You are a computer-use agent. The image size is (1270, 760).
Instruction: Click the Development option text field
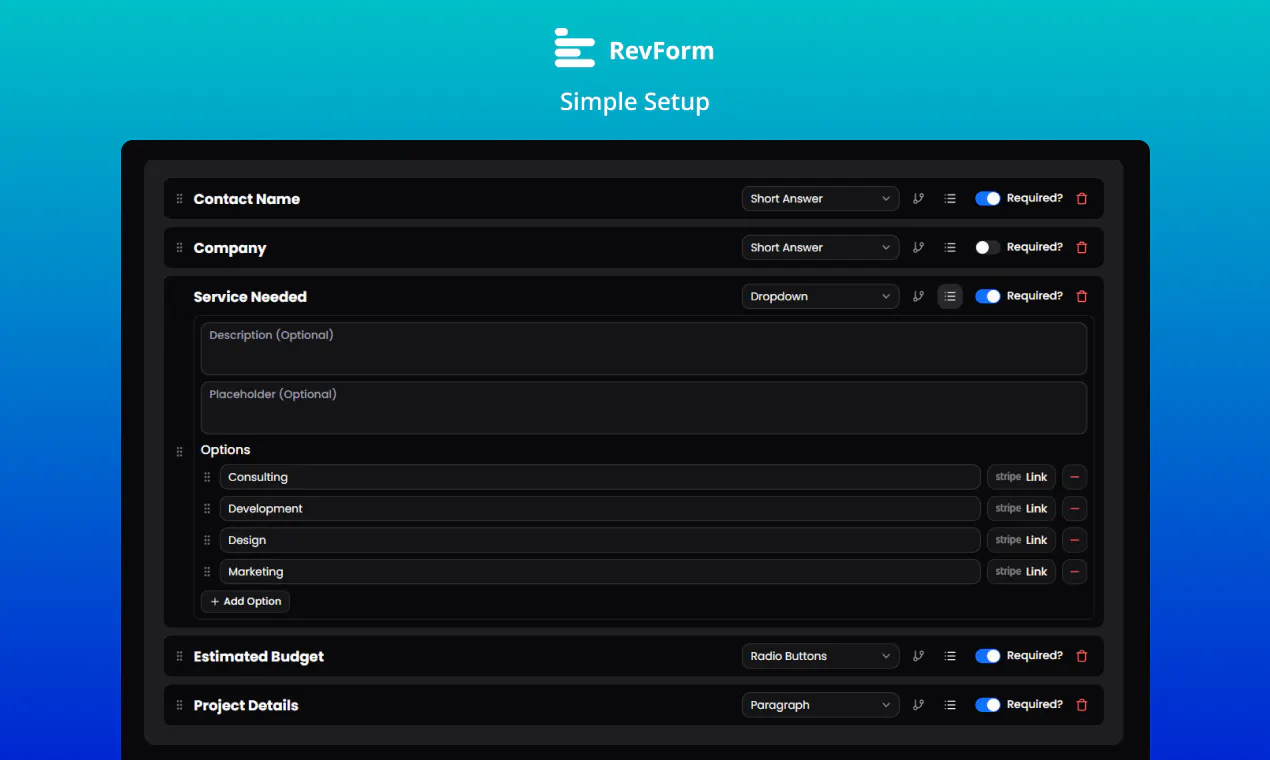tap(600, 509)
